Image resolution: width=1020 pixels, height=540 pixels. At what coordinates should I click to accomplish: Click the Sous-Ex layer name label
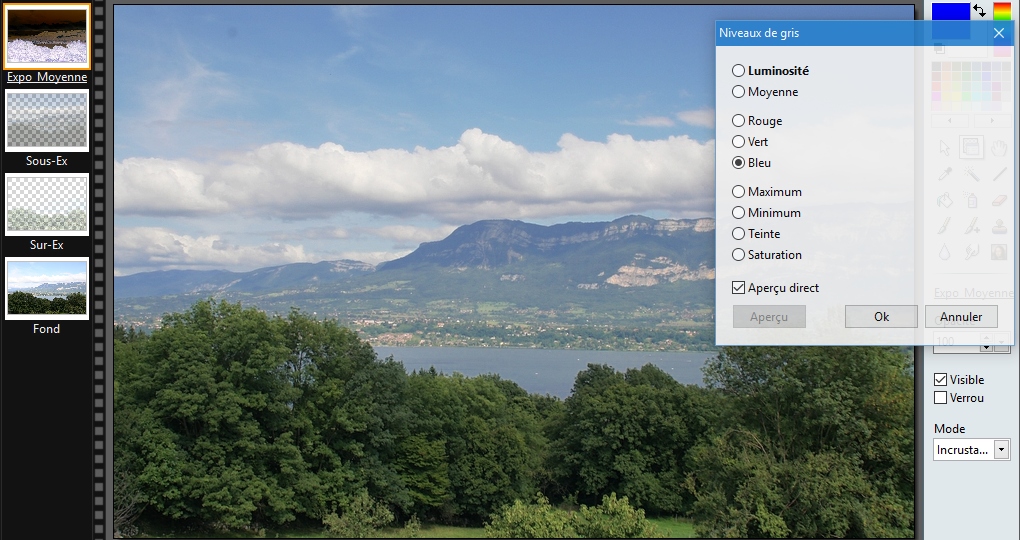pos(47,161)
